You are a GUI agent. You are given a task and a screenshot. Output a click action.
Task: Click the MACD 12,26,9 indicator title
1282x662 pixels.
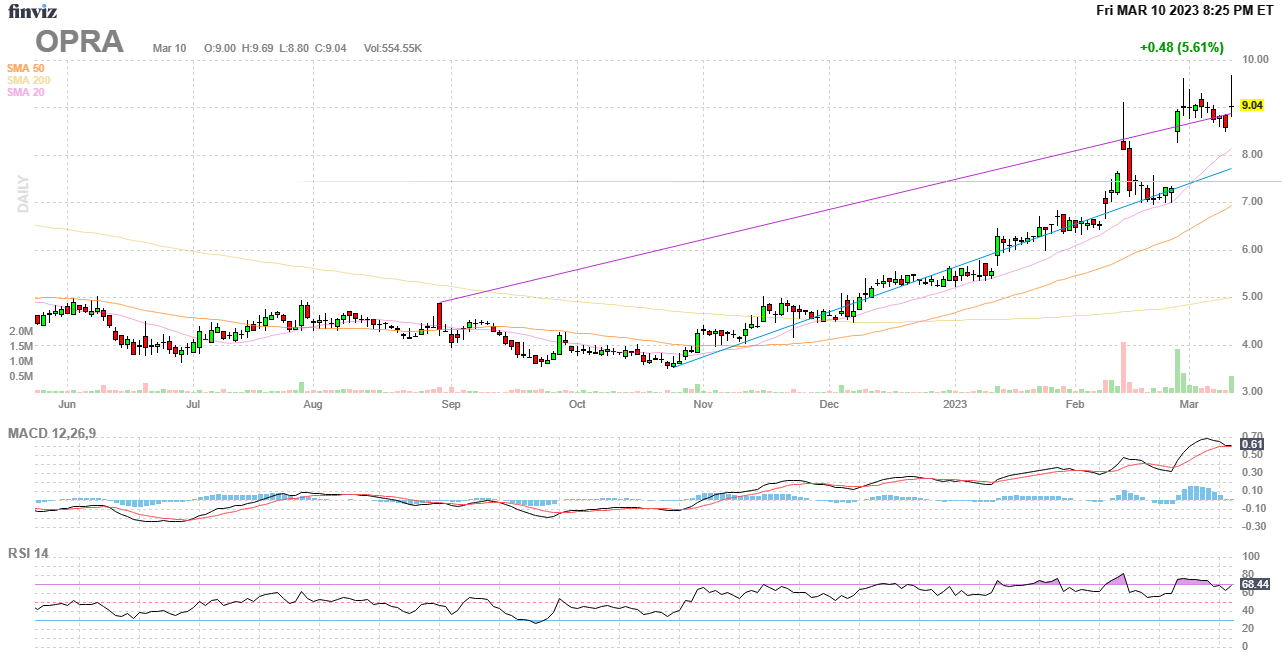point(58,433)
